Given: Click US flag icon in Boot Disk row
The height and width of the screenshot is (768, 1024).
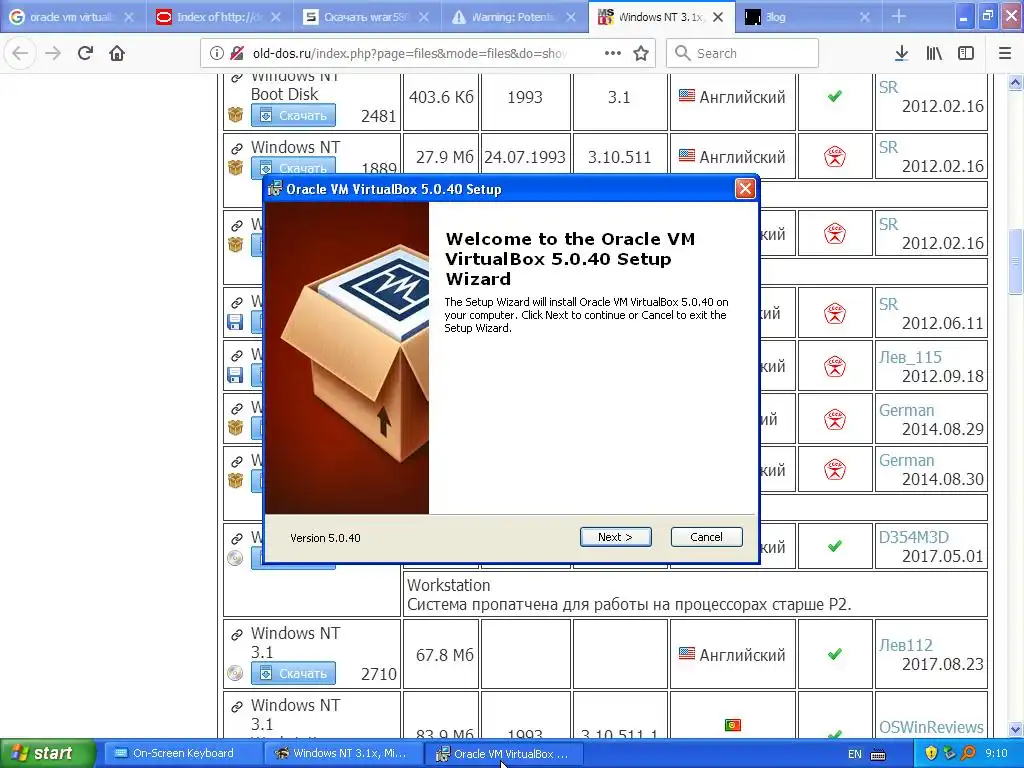Looking at the screenshot, I should [686, 96].
